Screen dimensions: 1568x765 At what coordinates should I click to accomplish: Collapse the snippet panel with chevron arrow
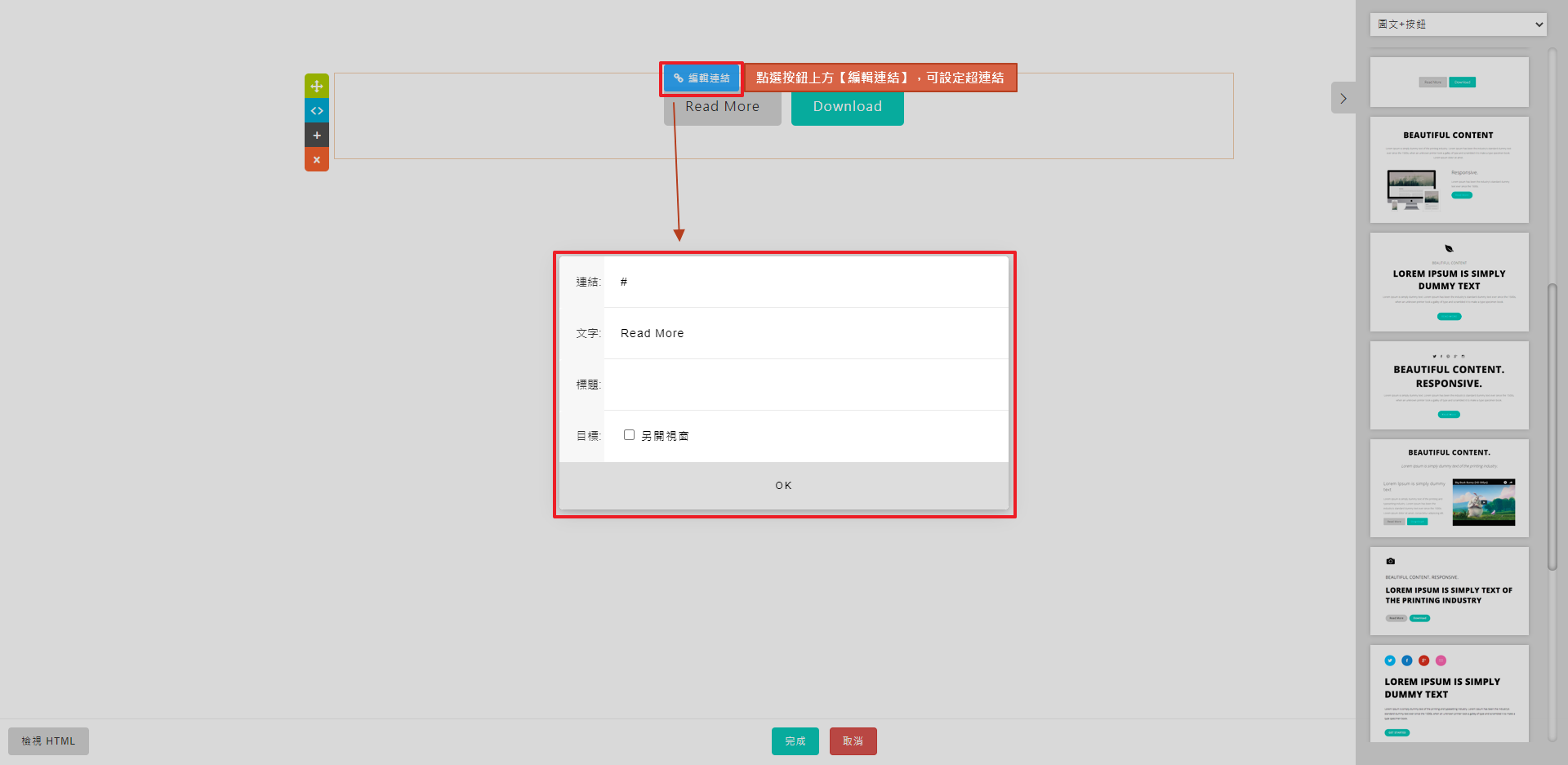tap(1343, 98)
